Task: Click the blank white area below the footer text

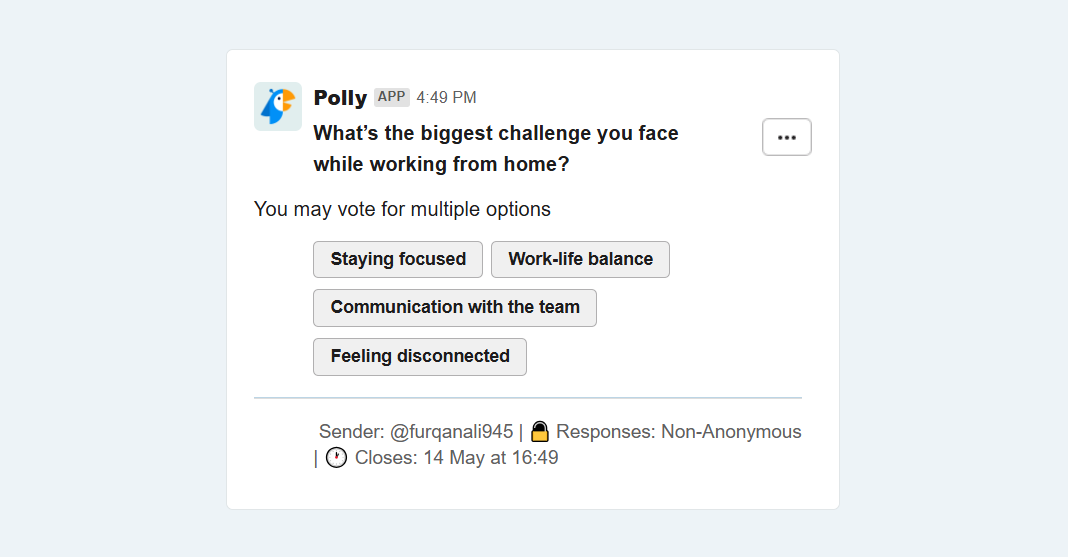Action: pos(533,490)
